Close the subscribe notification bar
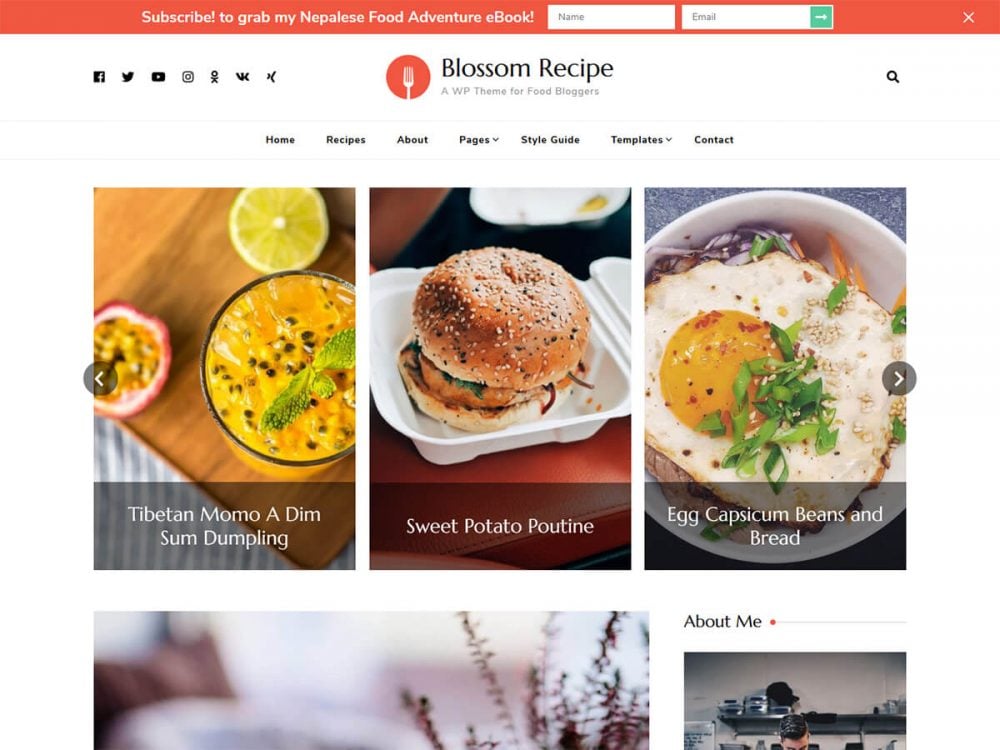 (968, 17)
